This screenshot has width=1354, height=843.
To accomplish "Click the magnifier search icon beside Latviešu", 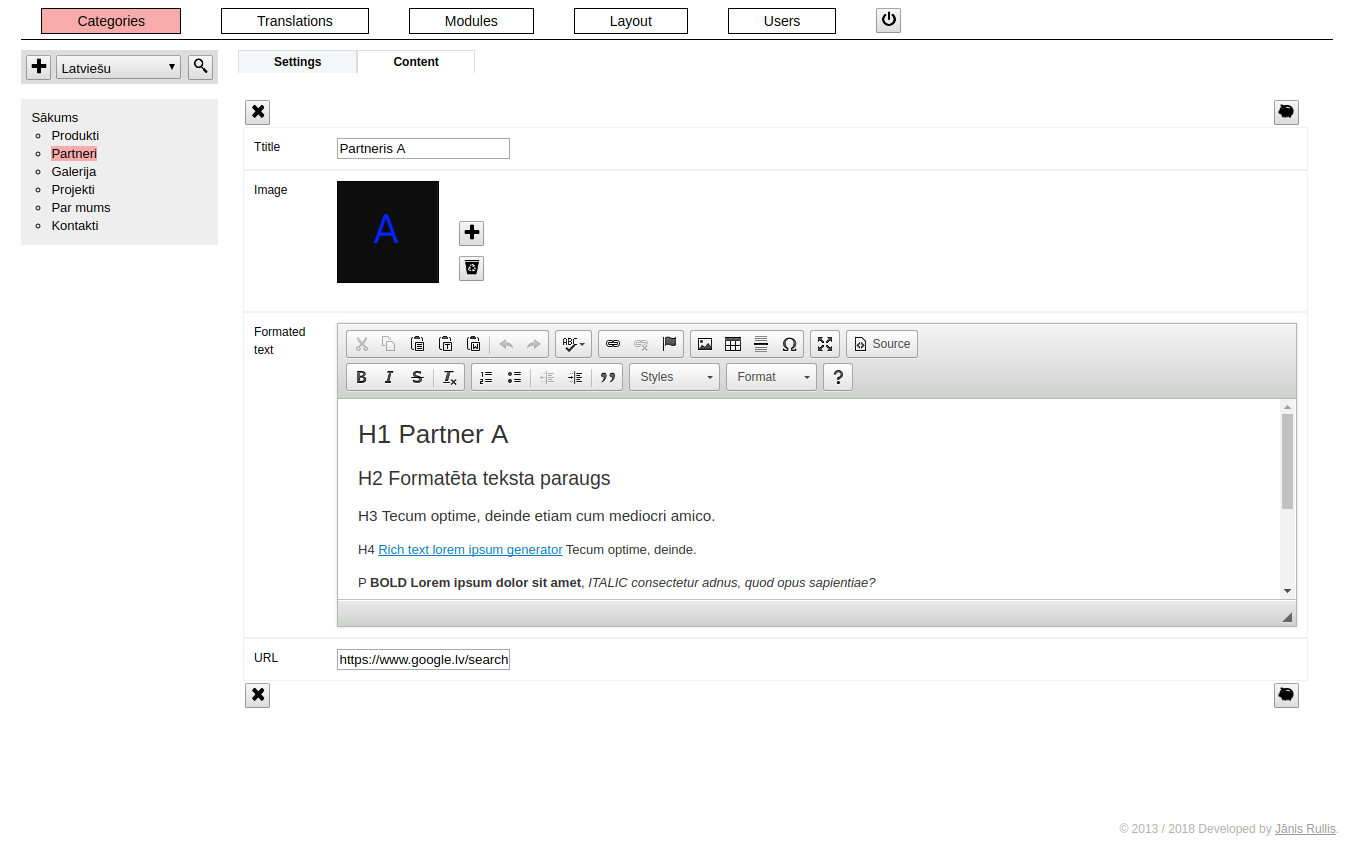I will pyautogui.click(x=201, y=67).
